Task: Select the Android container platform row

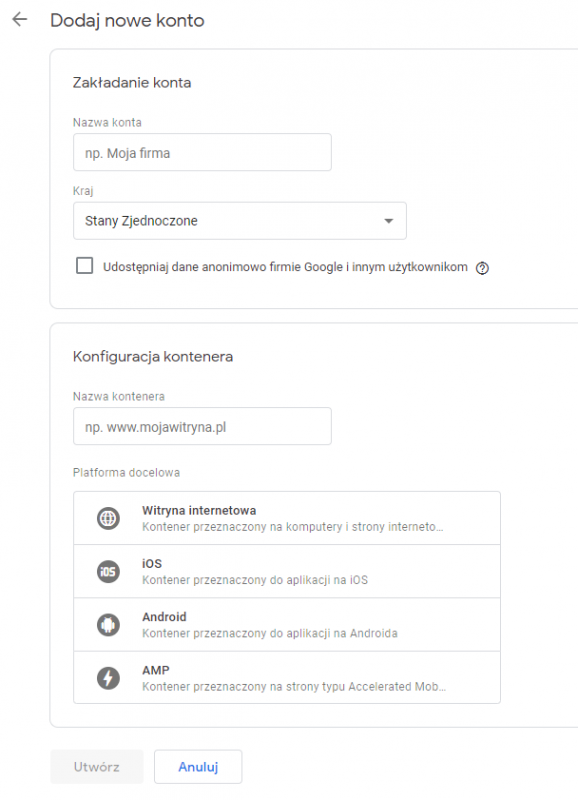Action: (287, 624)
